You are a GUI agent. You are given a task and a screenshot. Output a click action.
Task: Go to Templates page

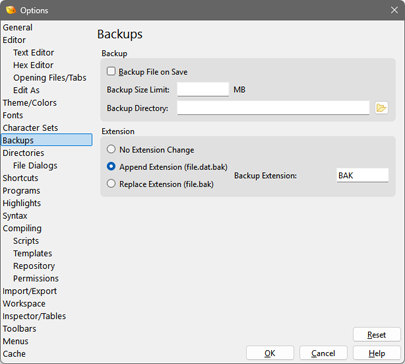click(33, 254)
